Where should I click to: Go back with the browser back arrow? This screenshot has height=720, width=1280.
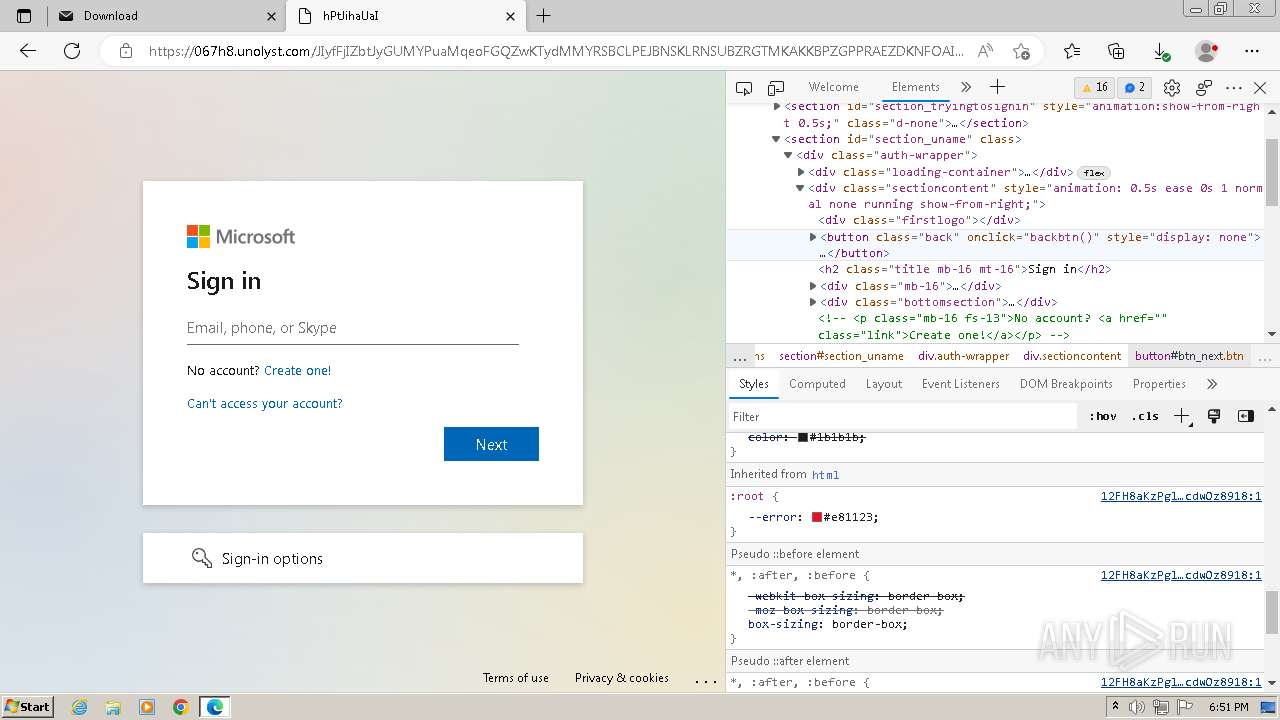tap(28, 51)
